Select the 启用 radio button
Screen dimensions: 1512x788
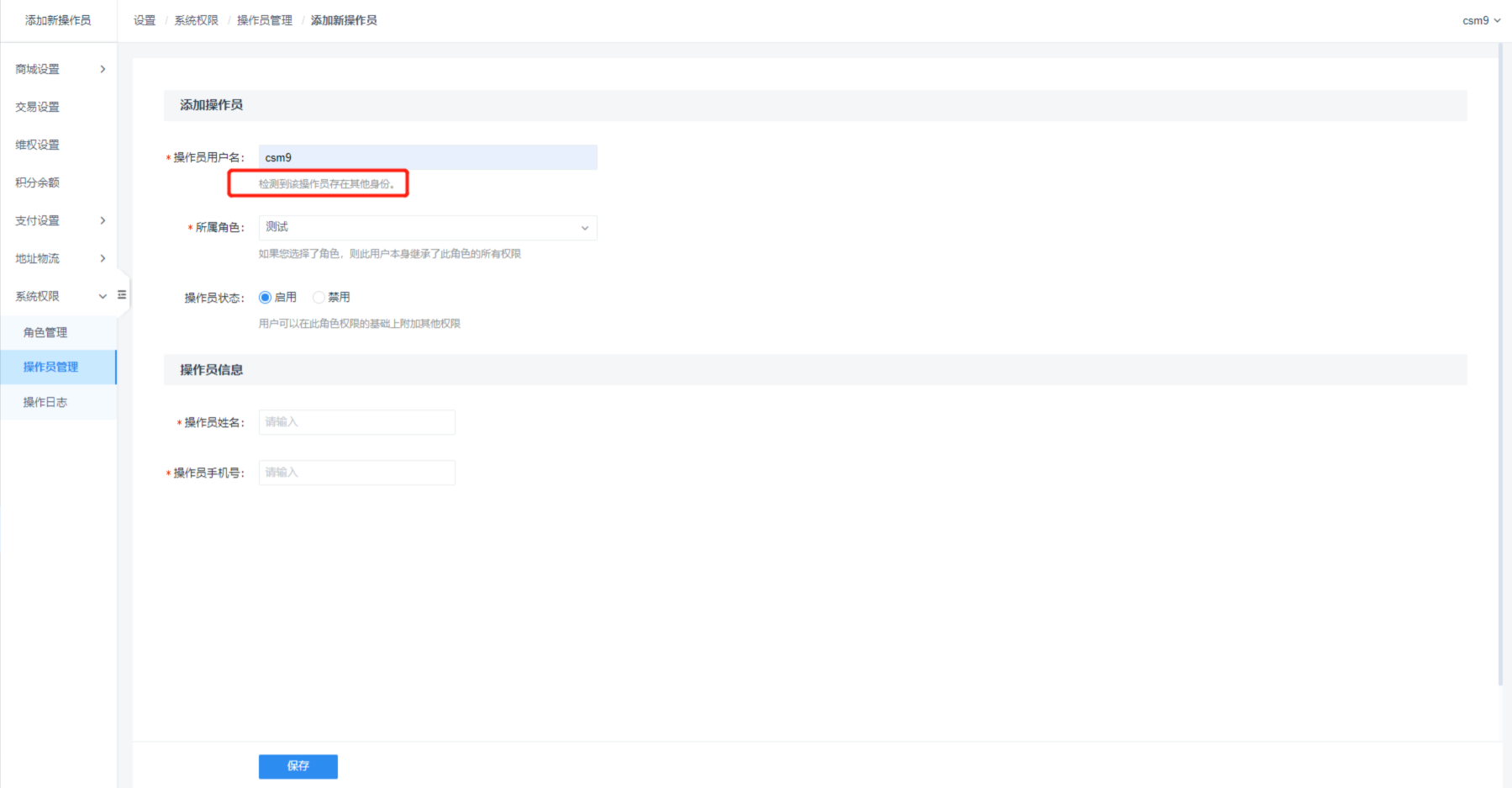point(266,298)
